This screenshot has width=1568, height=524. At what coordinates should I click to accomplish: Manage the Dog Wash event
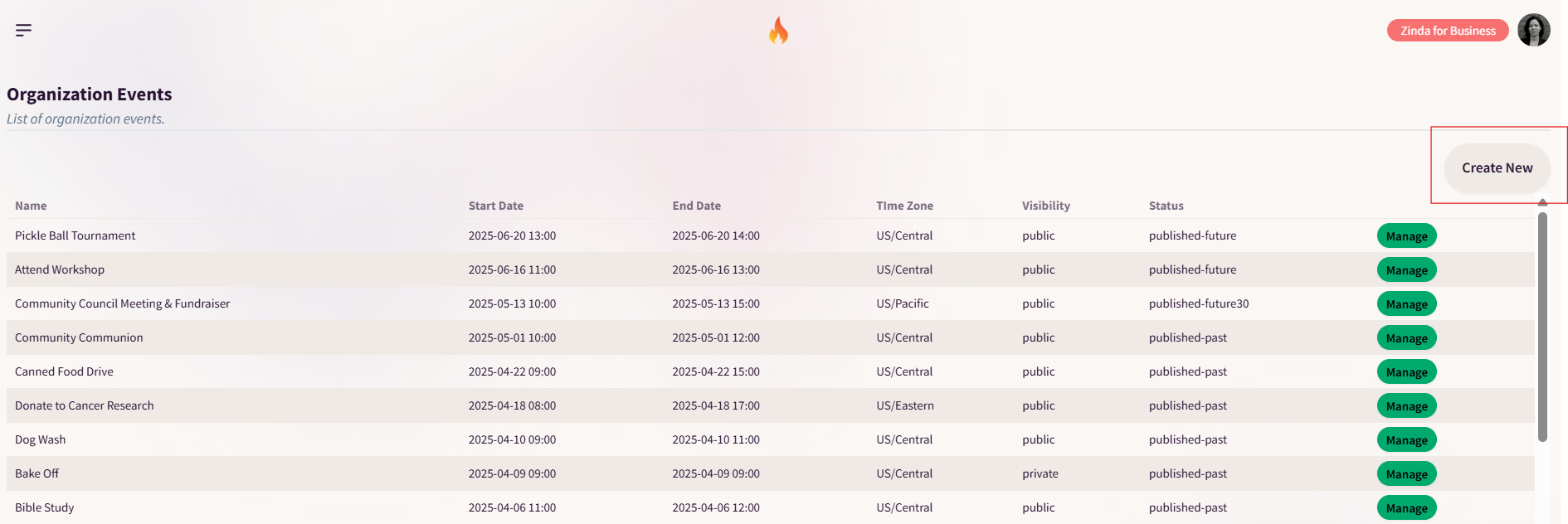[1406, 440]
